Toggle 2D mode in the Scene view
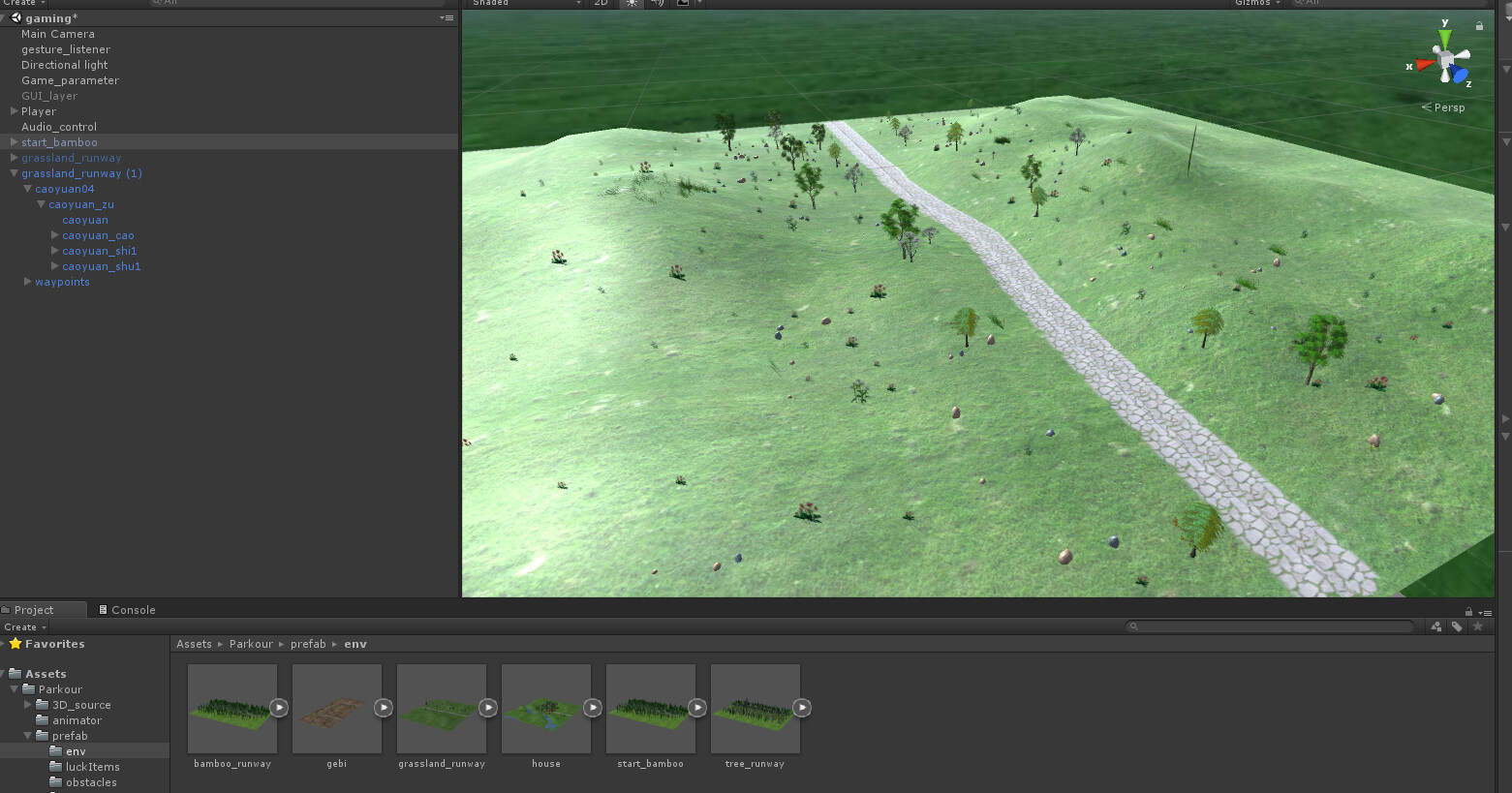This screenshot has height=793, width=1512. click(601, 4)
